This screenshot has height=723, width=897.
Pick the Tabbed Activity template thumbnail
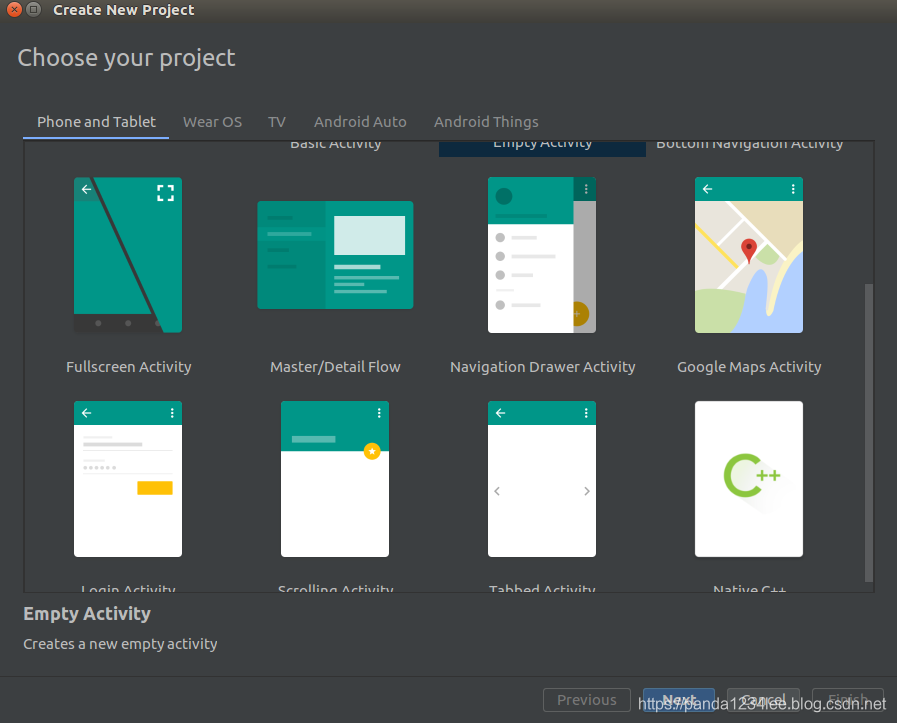tap(542, 479)
